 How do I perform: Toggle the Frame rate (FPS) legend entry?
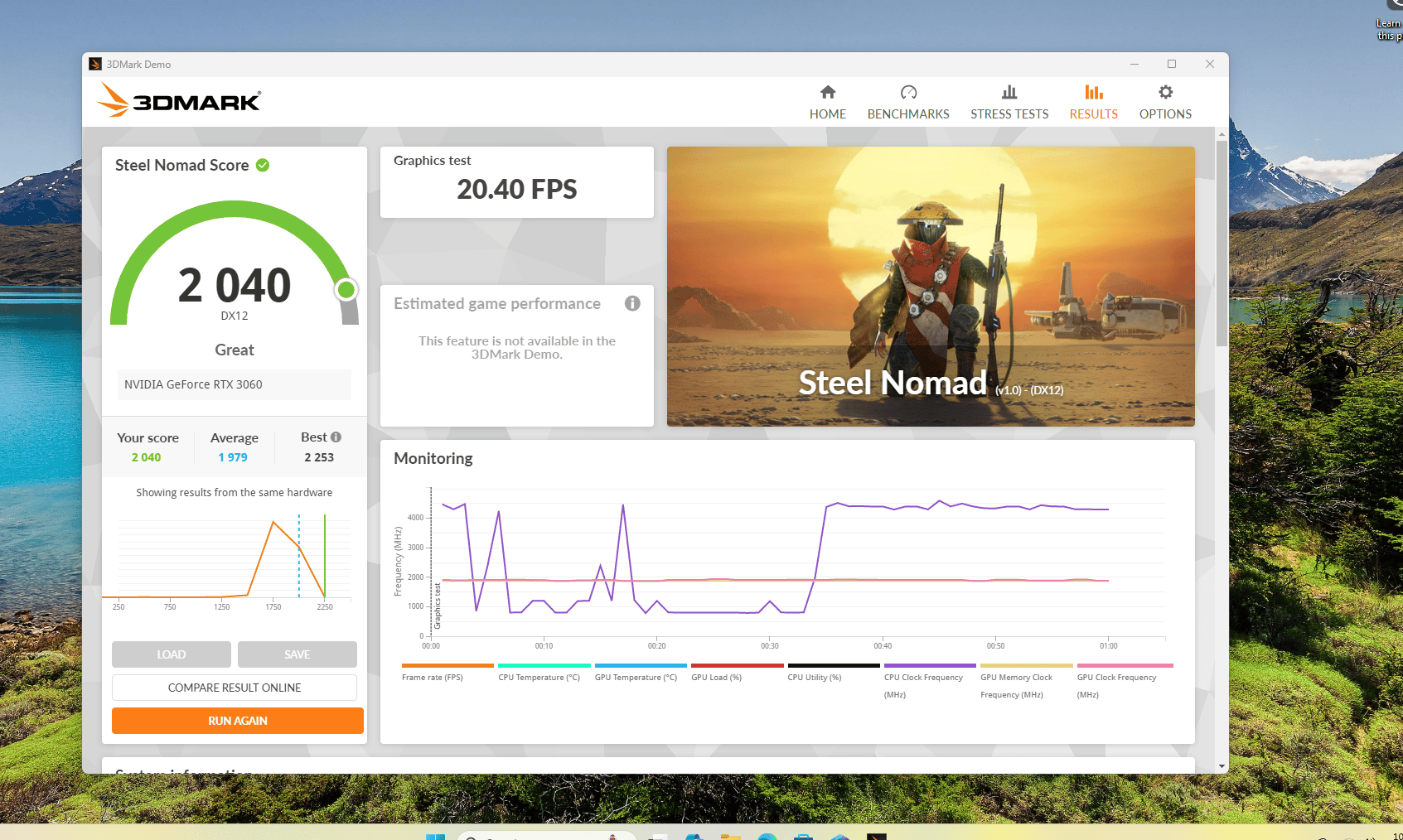point(448,672)
